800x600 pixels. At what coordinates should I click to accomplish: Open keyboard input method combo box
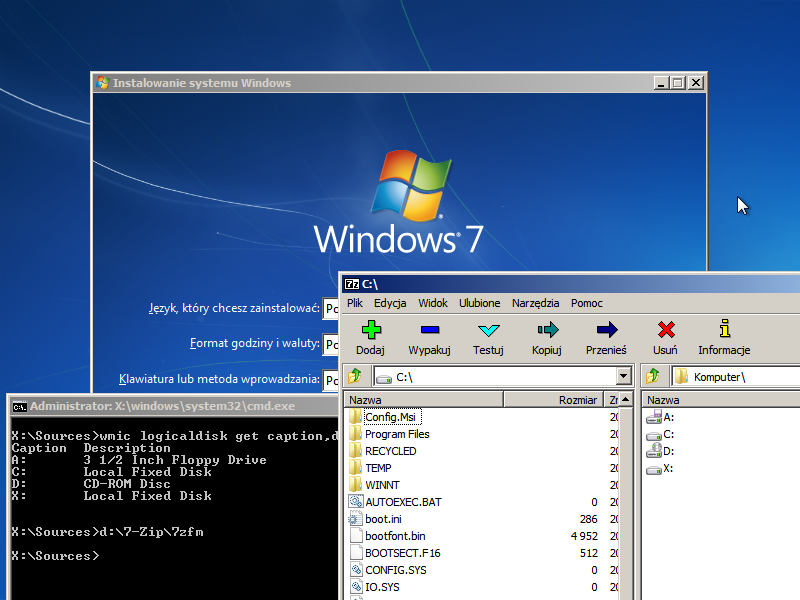331,380
